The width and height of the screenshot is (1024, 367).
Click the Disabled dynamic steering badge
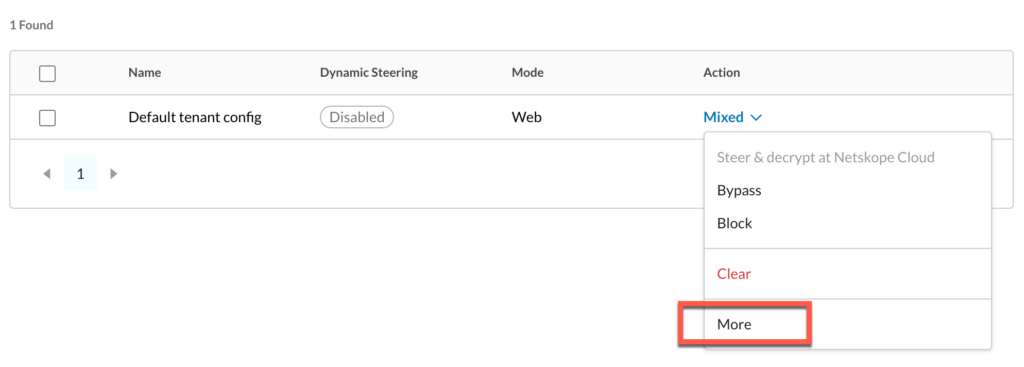click(x=357, y=118)
